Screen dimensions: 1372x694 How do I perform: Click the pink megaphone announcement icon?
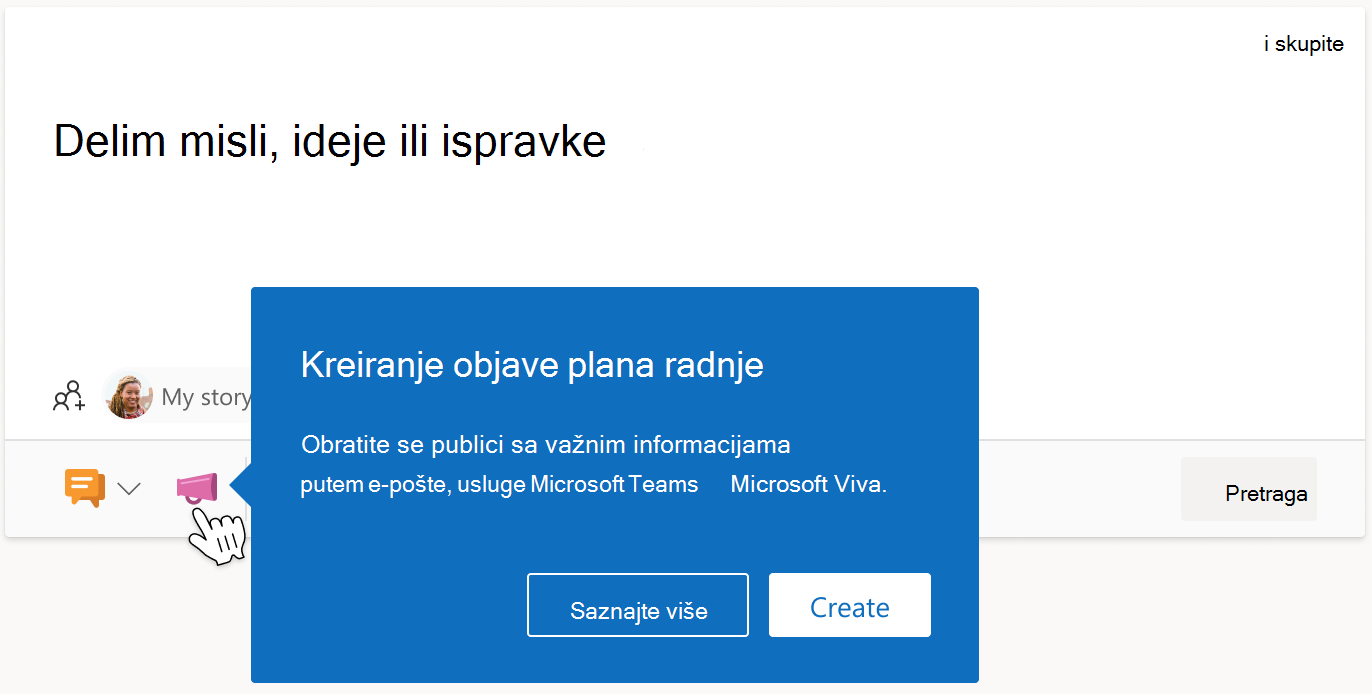coord(196,488)
